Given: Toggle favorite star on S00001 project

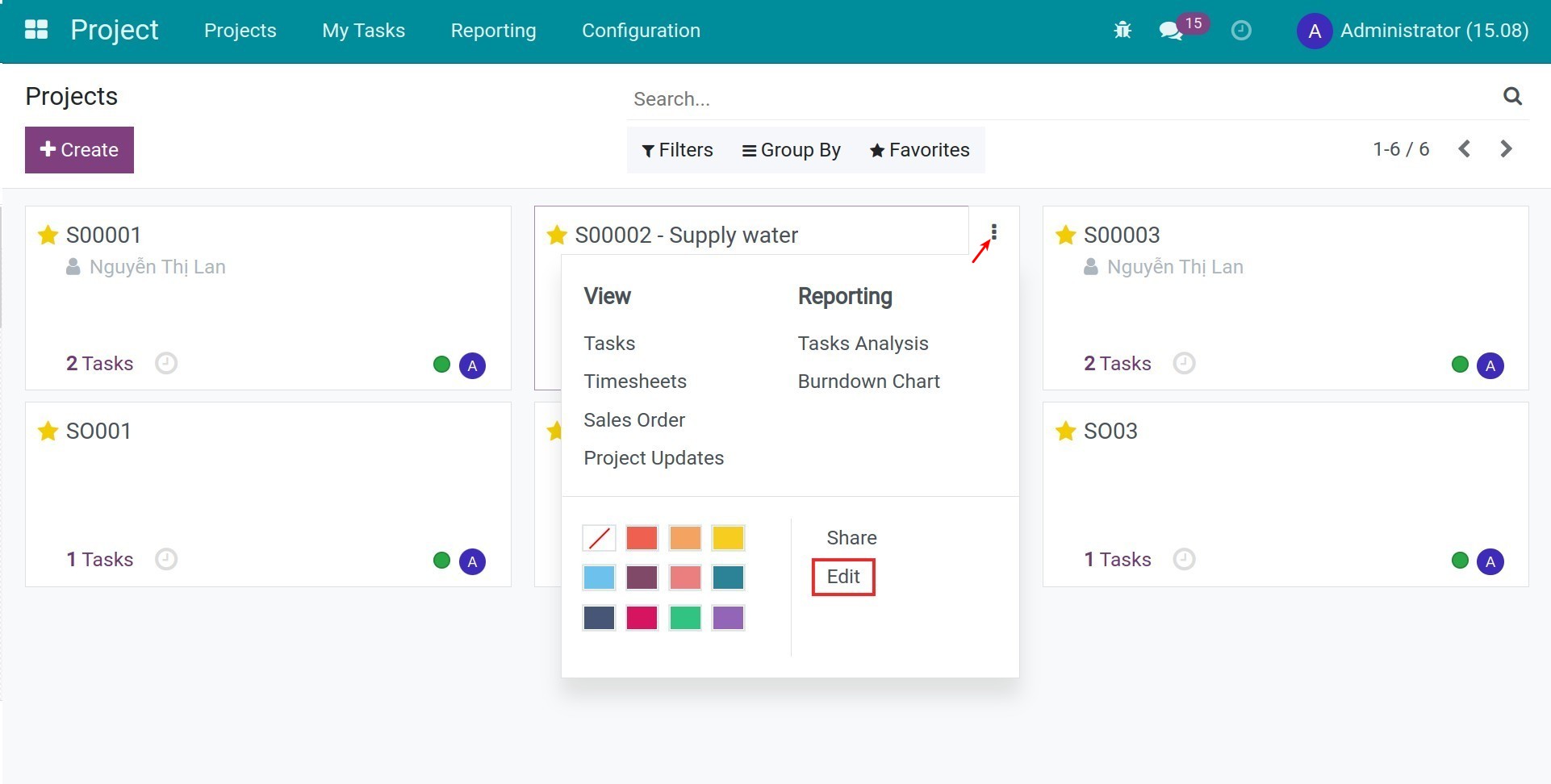Looking at the screenshot, I should (x=48, y=235).
